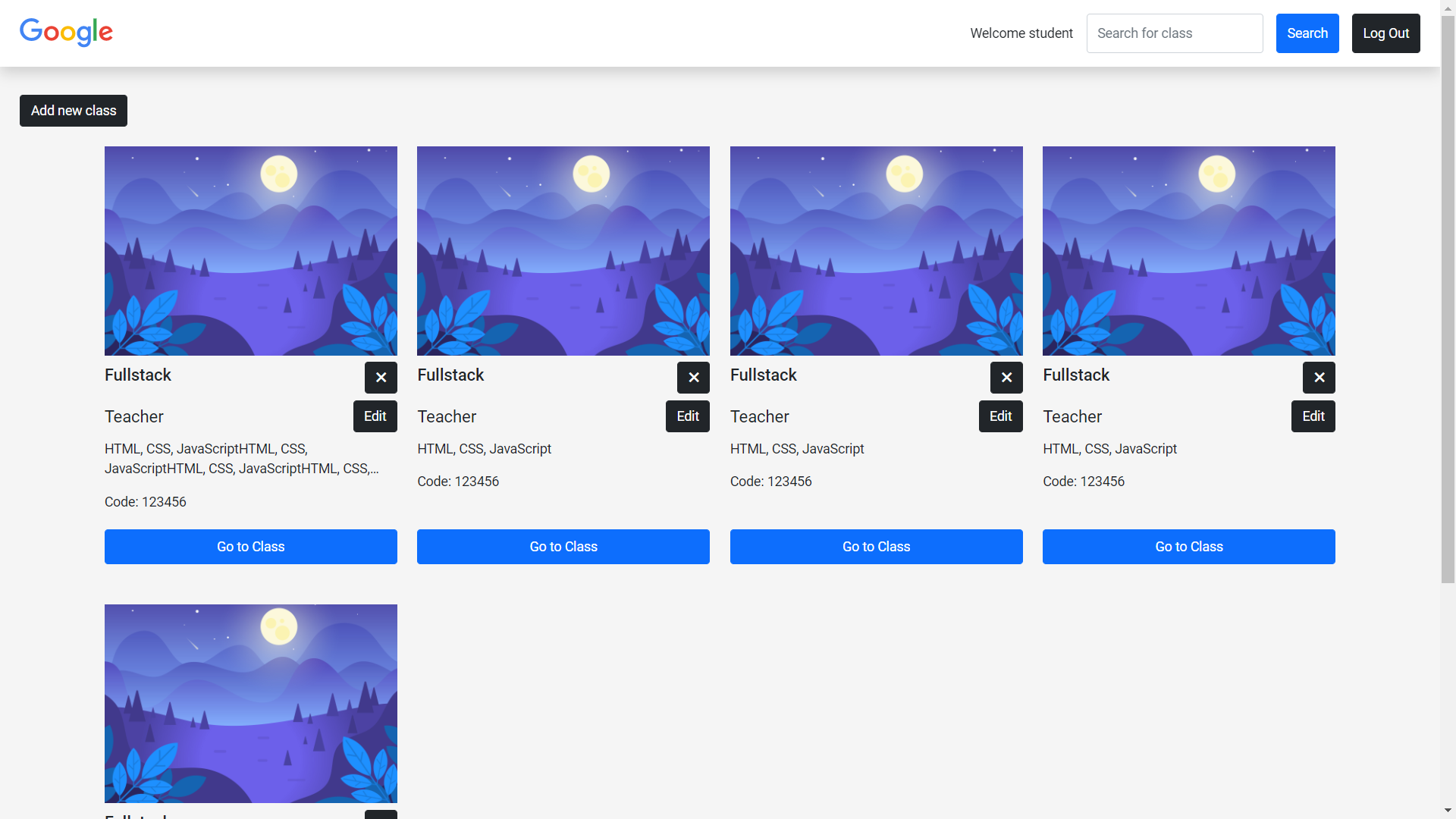Close the bottom Fullstack class card
Screen dimensions: 1456x819
(x=381, y=814)
